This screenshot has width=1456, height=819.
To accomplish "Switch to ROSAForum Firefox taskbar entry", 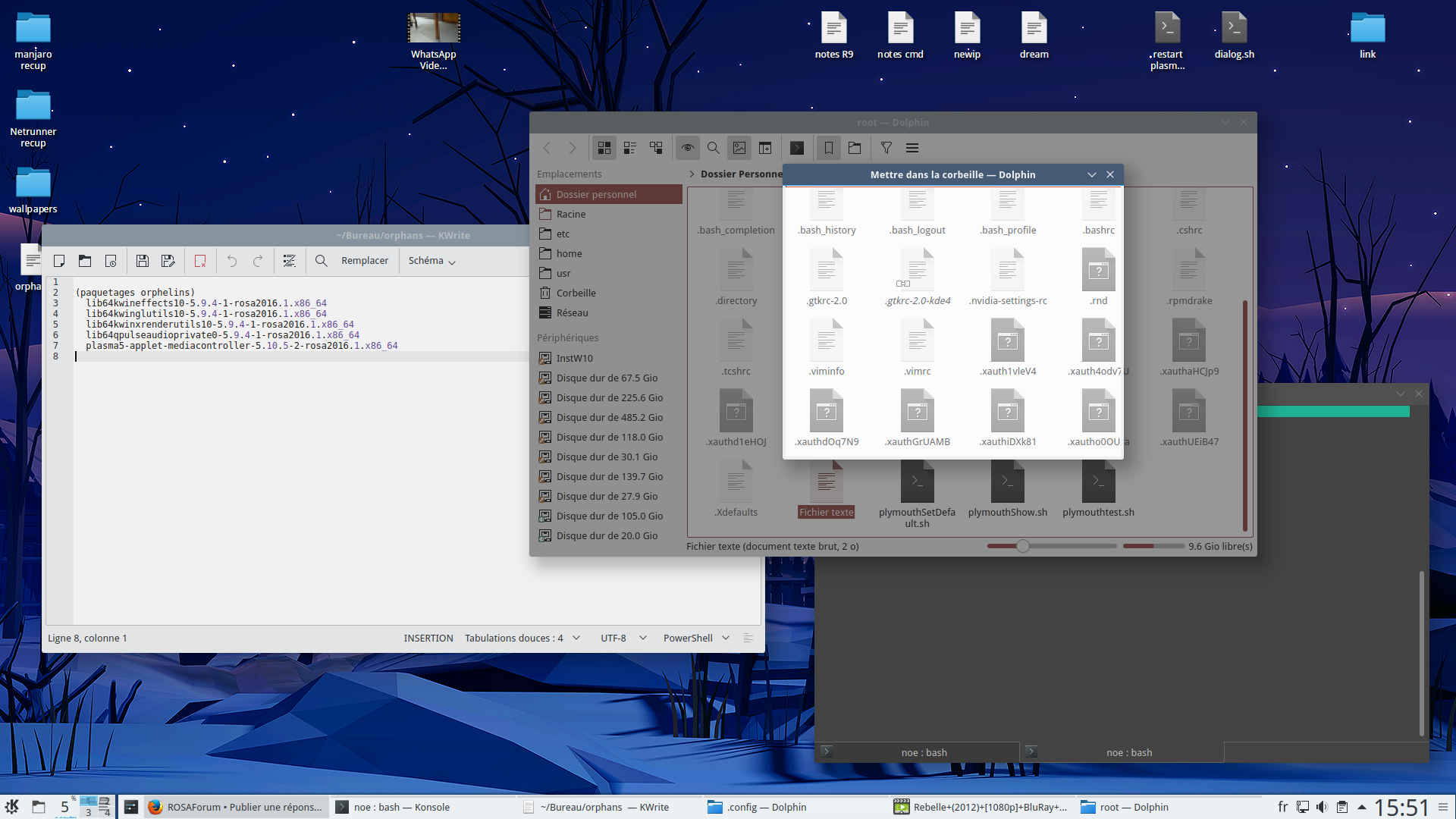I will [x=235, y=807].
